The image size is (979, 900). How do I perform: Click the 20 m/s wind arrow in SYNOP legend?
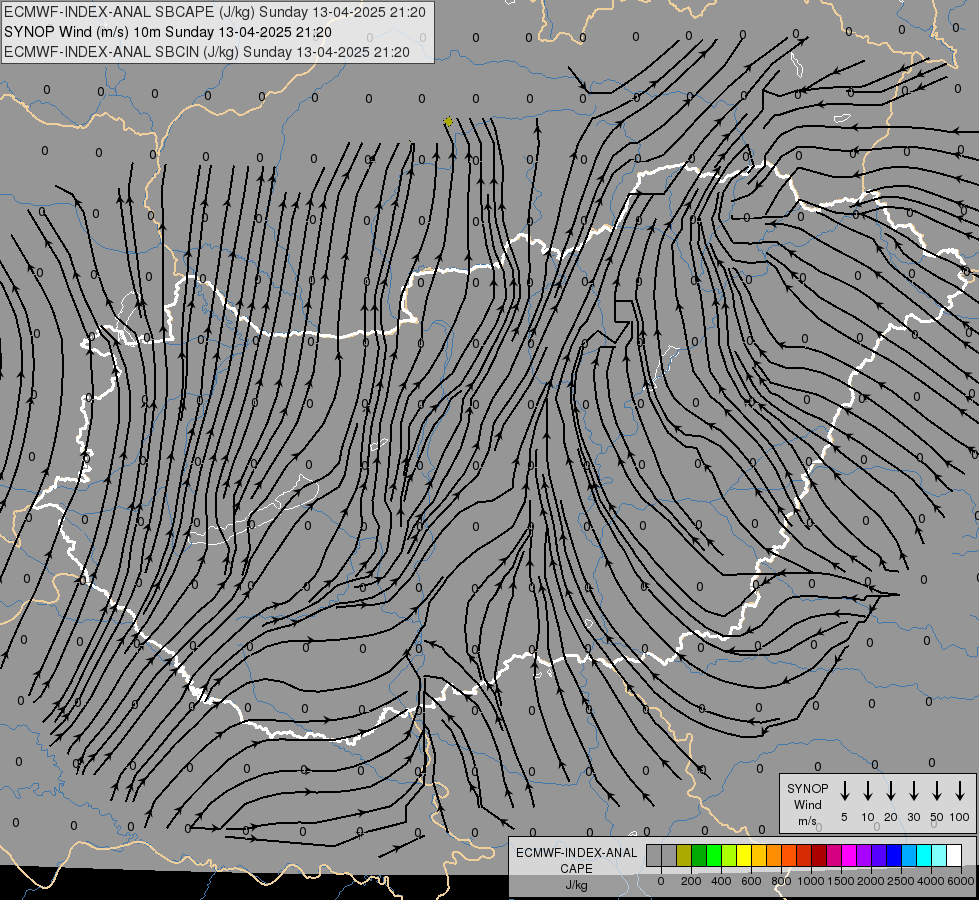coord(891,790)
